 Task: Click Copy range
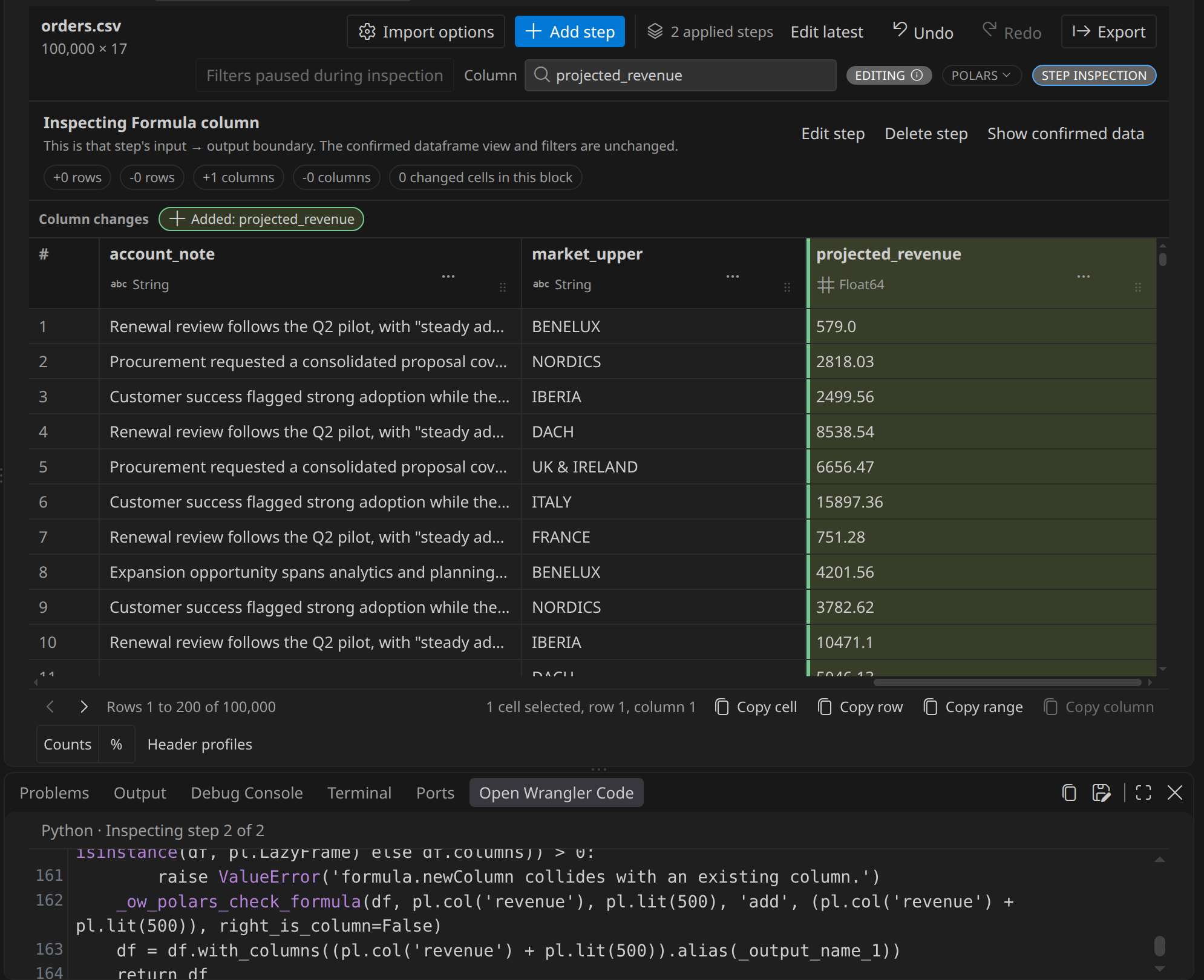click(973, 707)
